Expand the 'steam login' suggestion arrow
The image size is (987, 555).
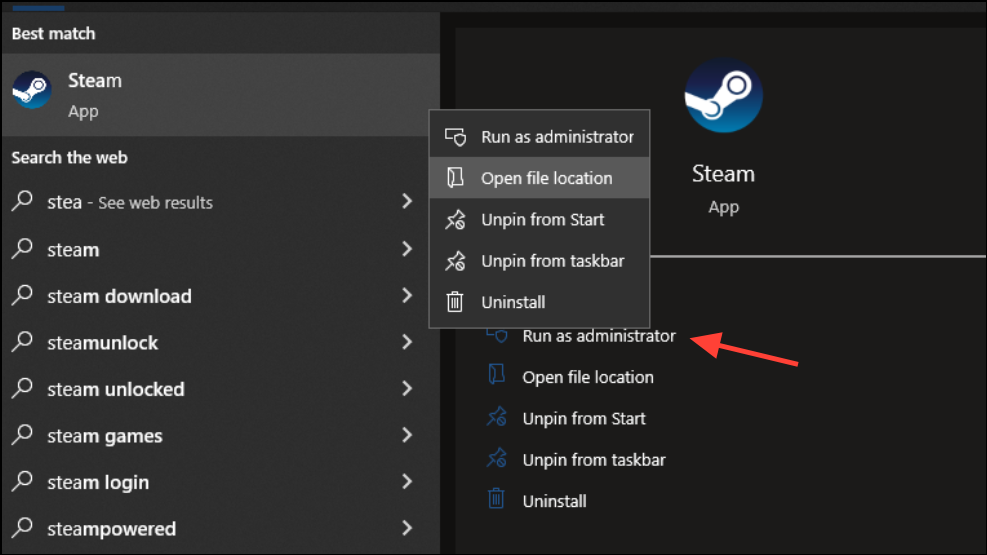(x=407, y=481)
